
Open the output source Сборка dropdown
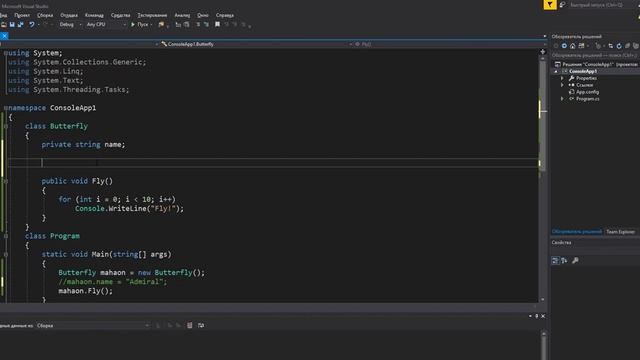tap(93, 326)
